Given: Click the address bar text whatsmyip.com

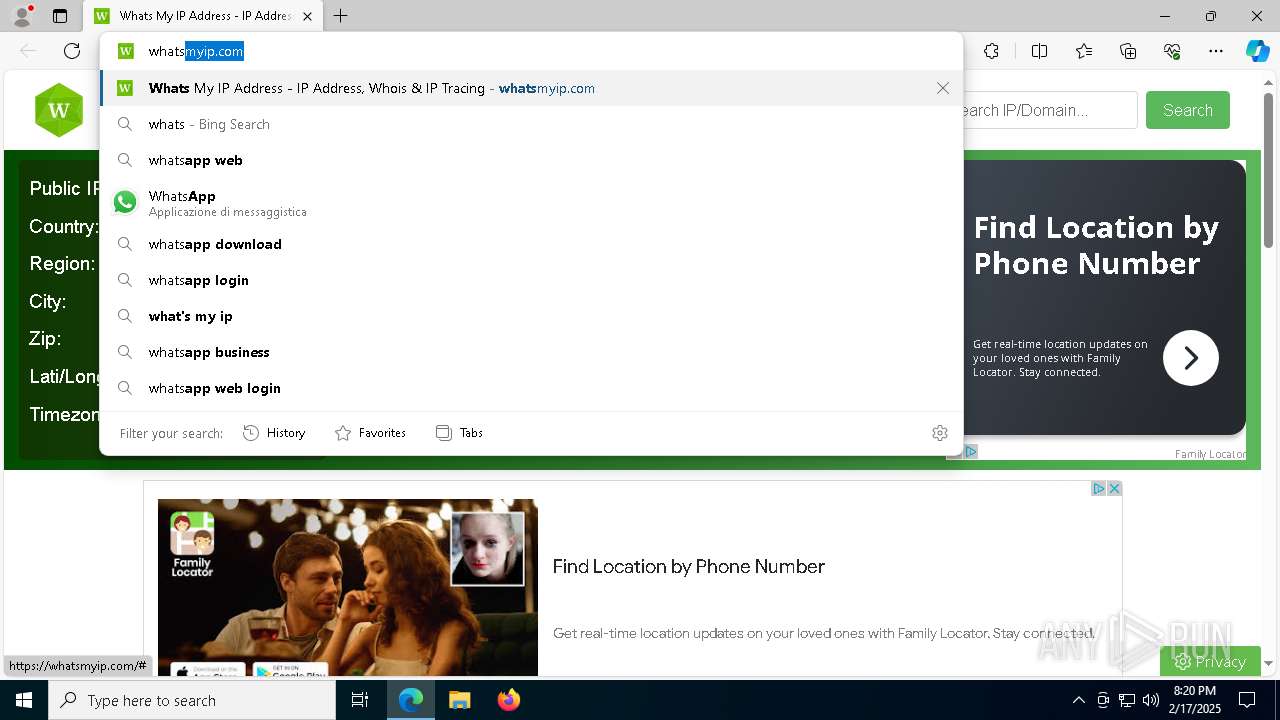Looking at the screenshot, I should point(196,51).
